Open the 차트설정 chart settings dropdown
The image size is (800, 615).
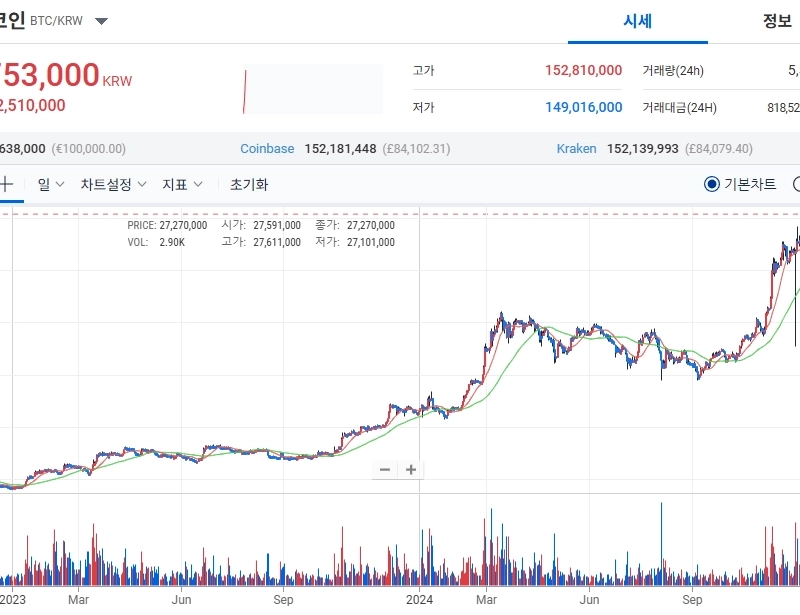(x=114, y=184)
